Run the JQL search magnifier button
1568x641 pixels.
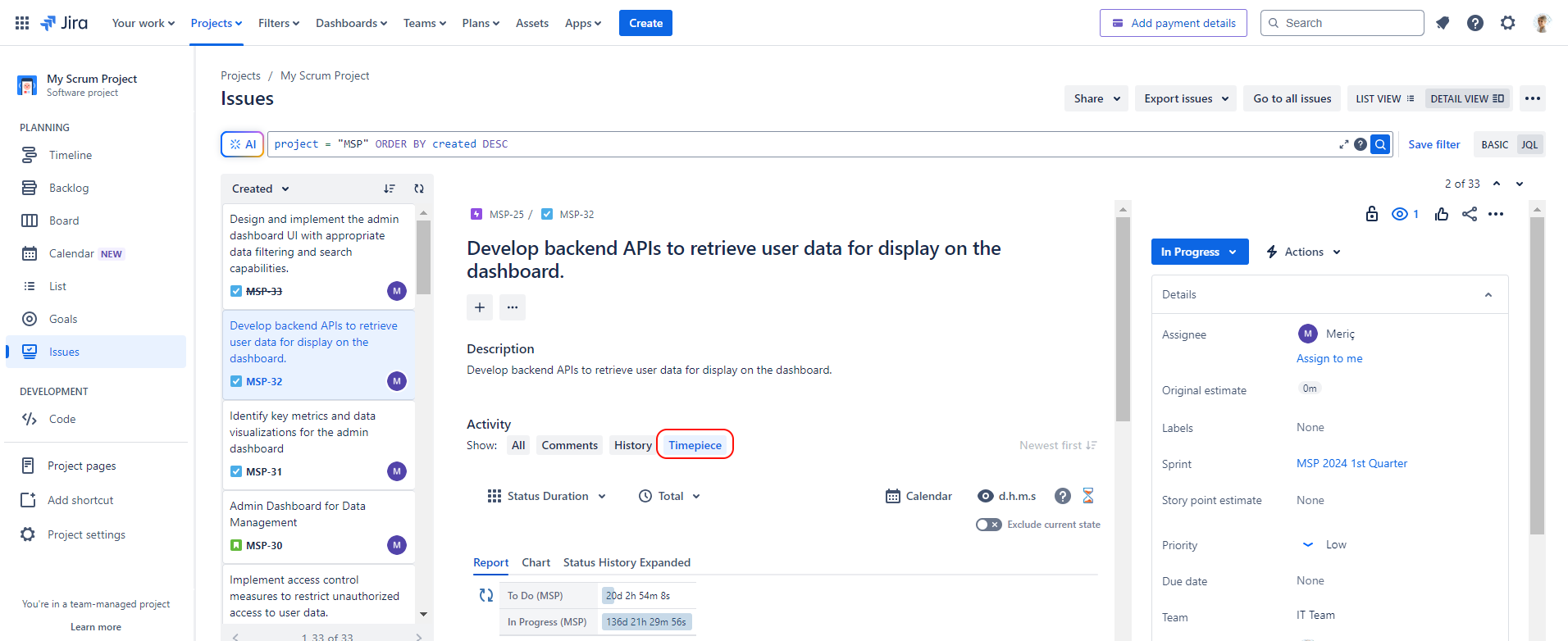point(1381,144)
